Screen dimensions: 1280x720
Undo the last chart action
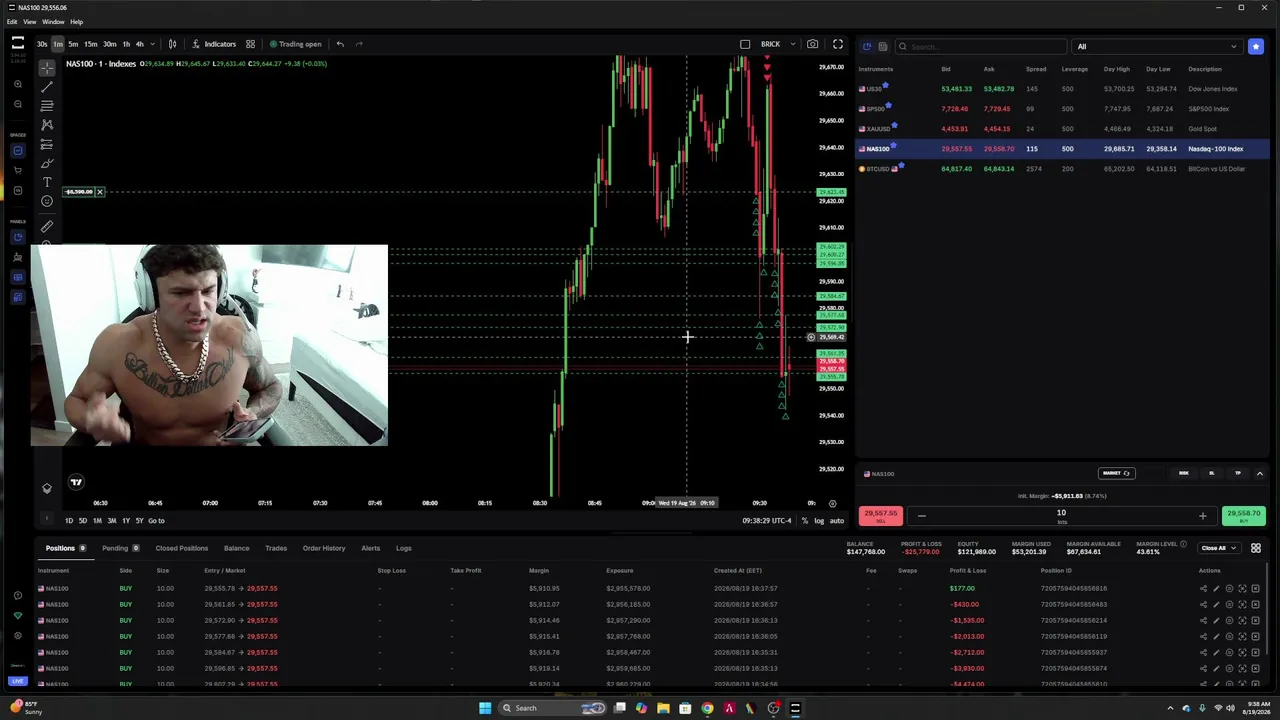[x=340, y=44]
